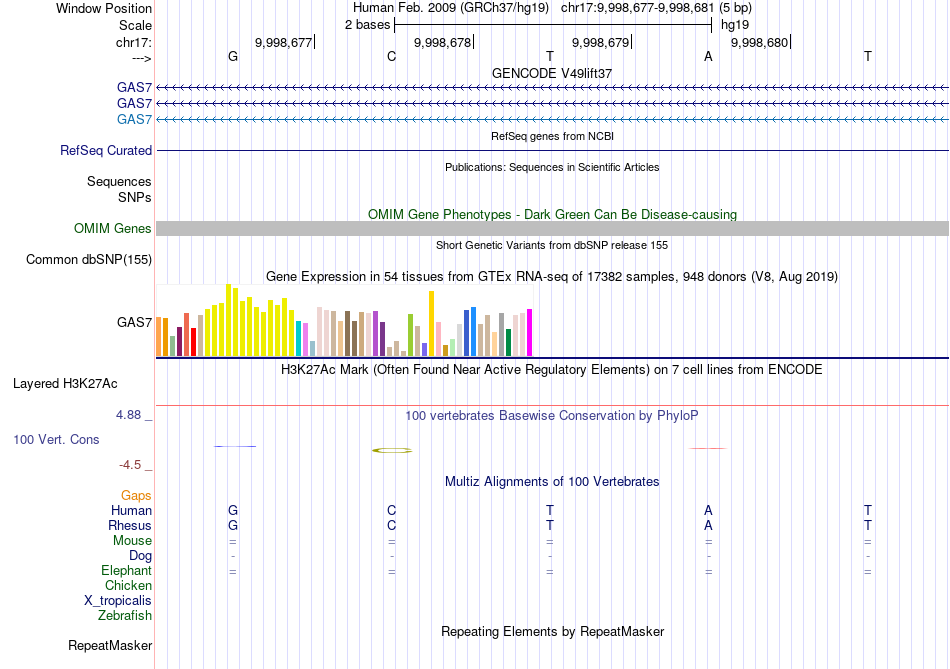The width and height of the screenshot is (950, 669).
Task: Click base C in the Rhesus alignment row
Action: pyautogui.click(x=391, y=525)
